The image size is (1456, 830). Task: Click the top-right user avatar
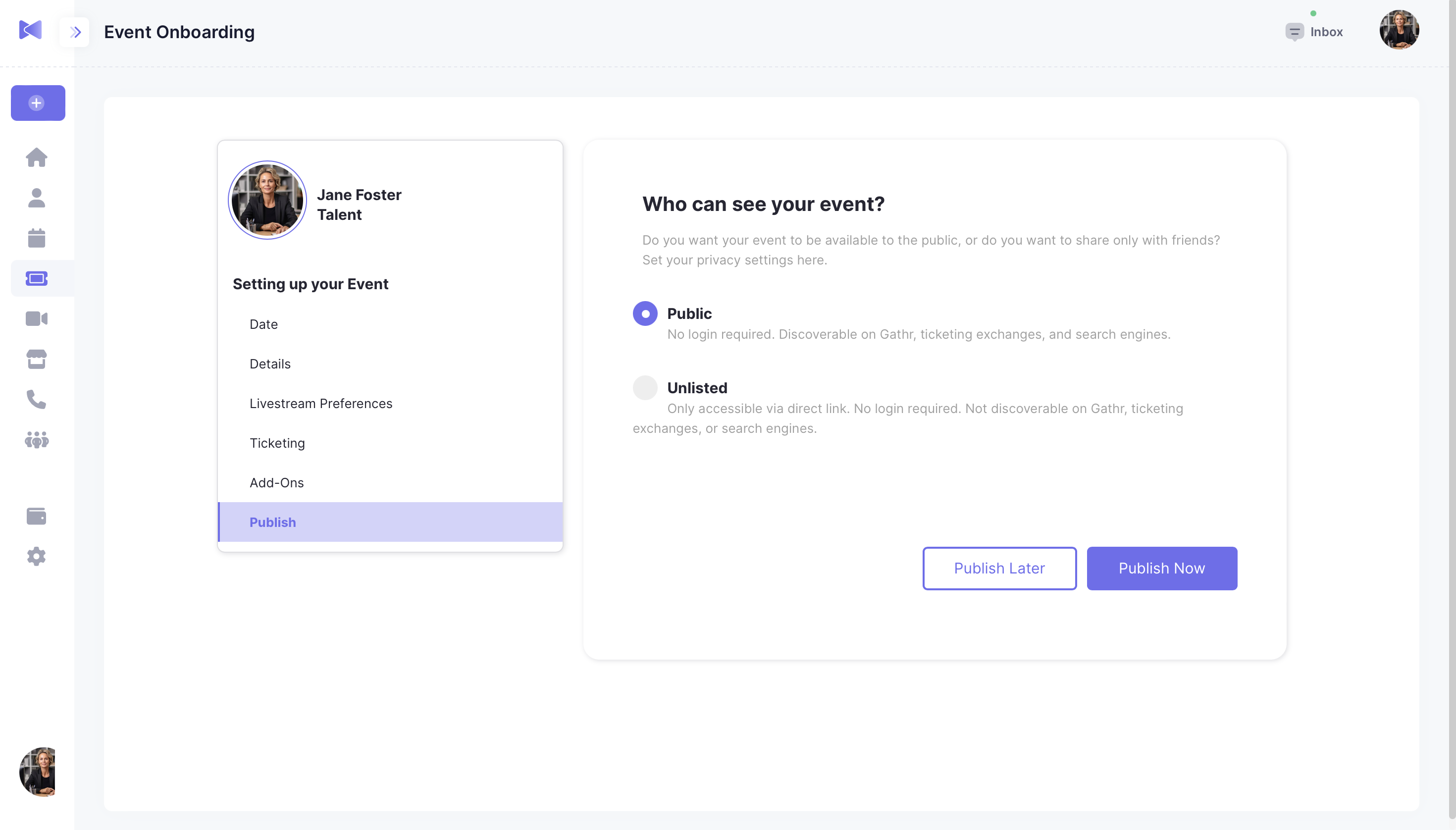tap(1399, 30)
